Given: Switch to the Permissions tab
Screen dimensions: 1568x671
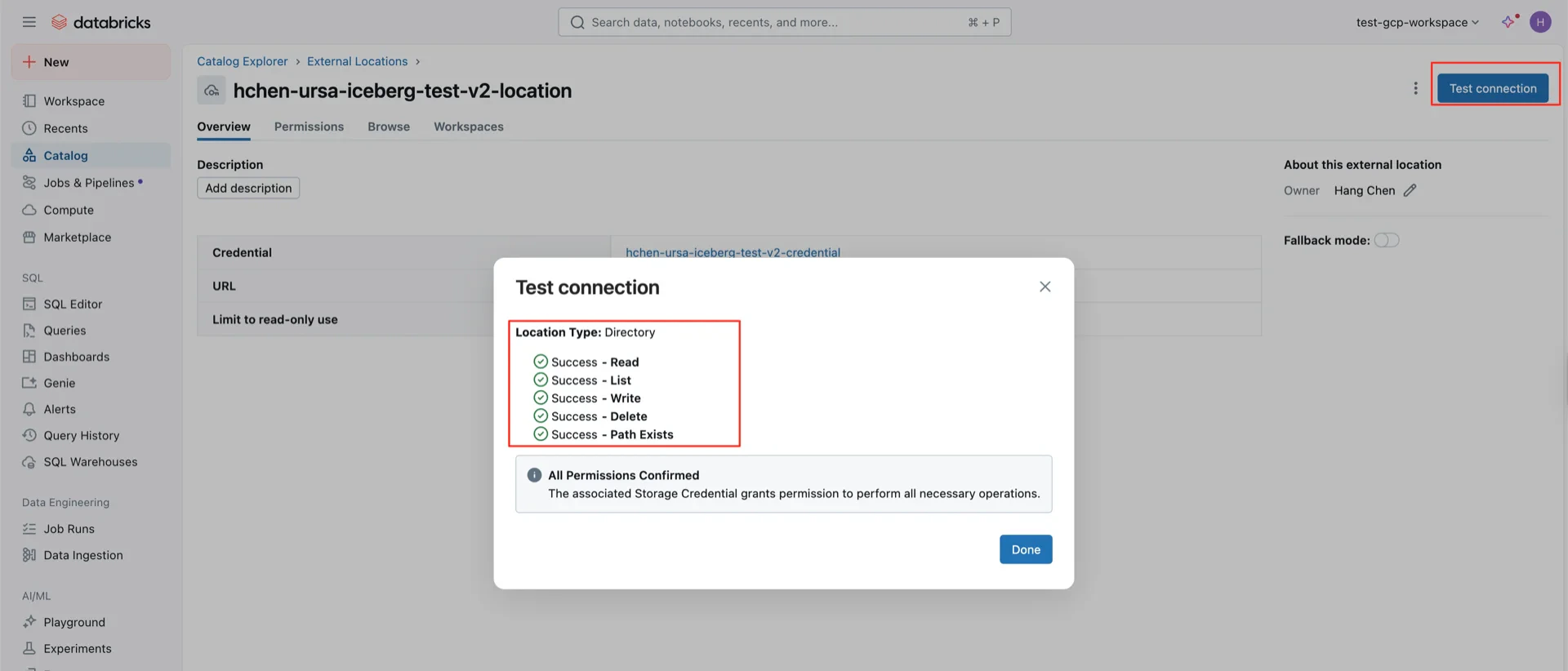Looking at the screenshot, I should point(309,127).
